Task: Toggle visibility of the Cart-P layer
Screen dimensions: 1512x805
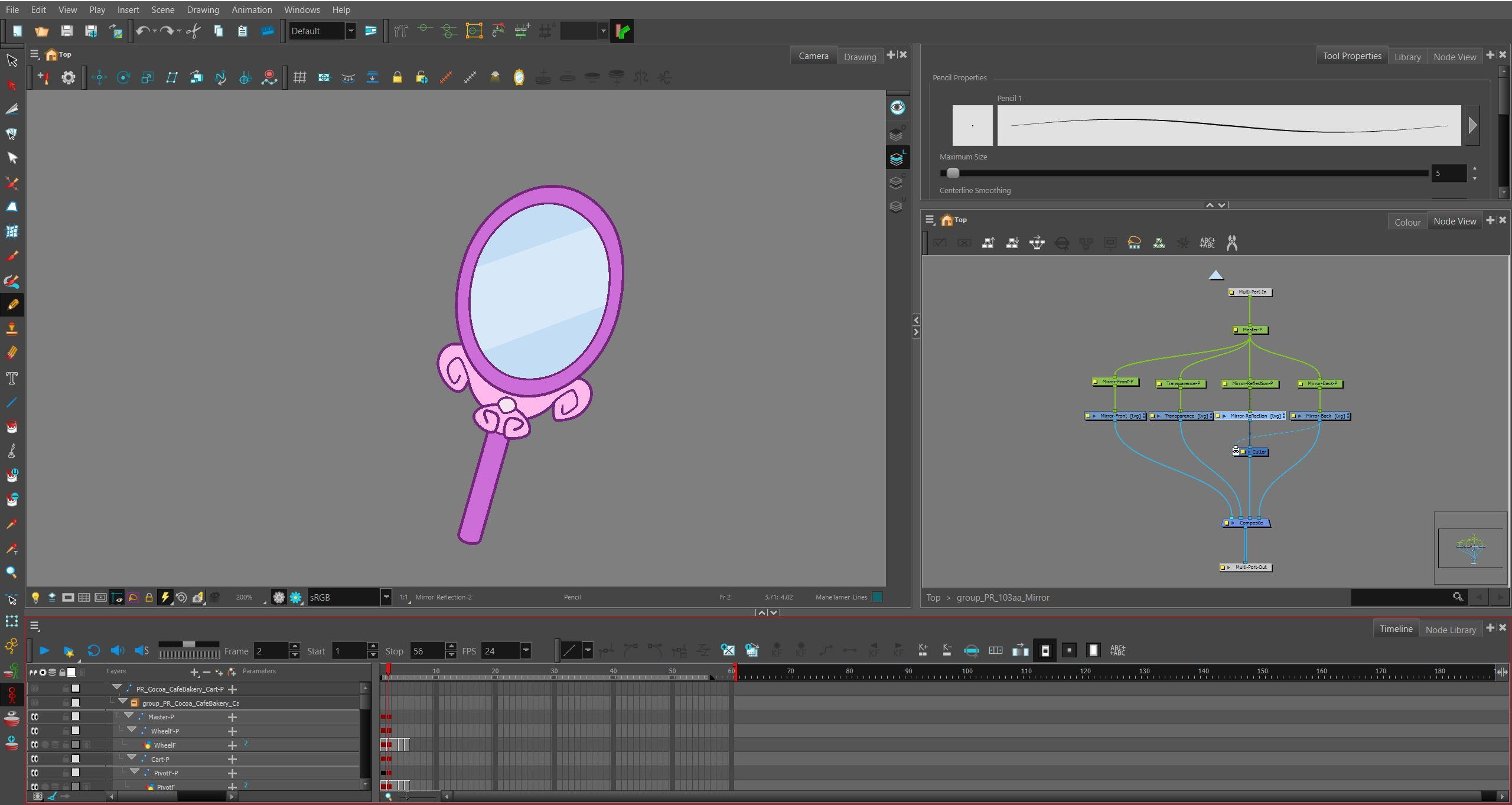Action: pos(35,759)
